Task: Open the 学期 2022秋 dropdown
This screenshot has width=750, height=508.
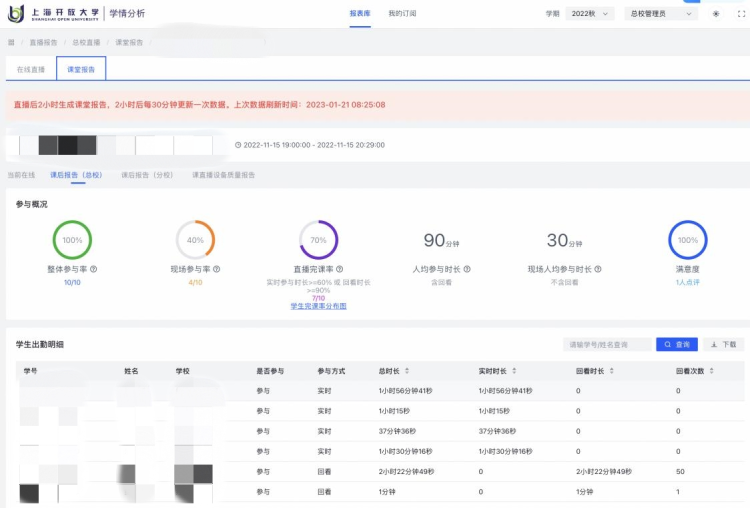Action: pos(593,14)
